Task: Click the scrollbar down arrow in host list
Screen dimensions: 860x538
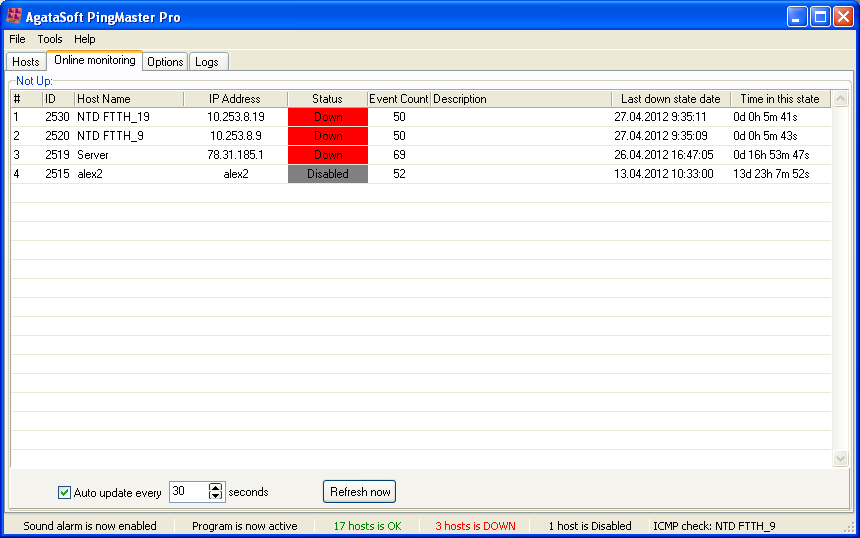Action: [x=840, y=458]
